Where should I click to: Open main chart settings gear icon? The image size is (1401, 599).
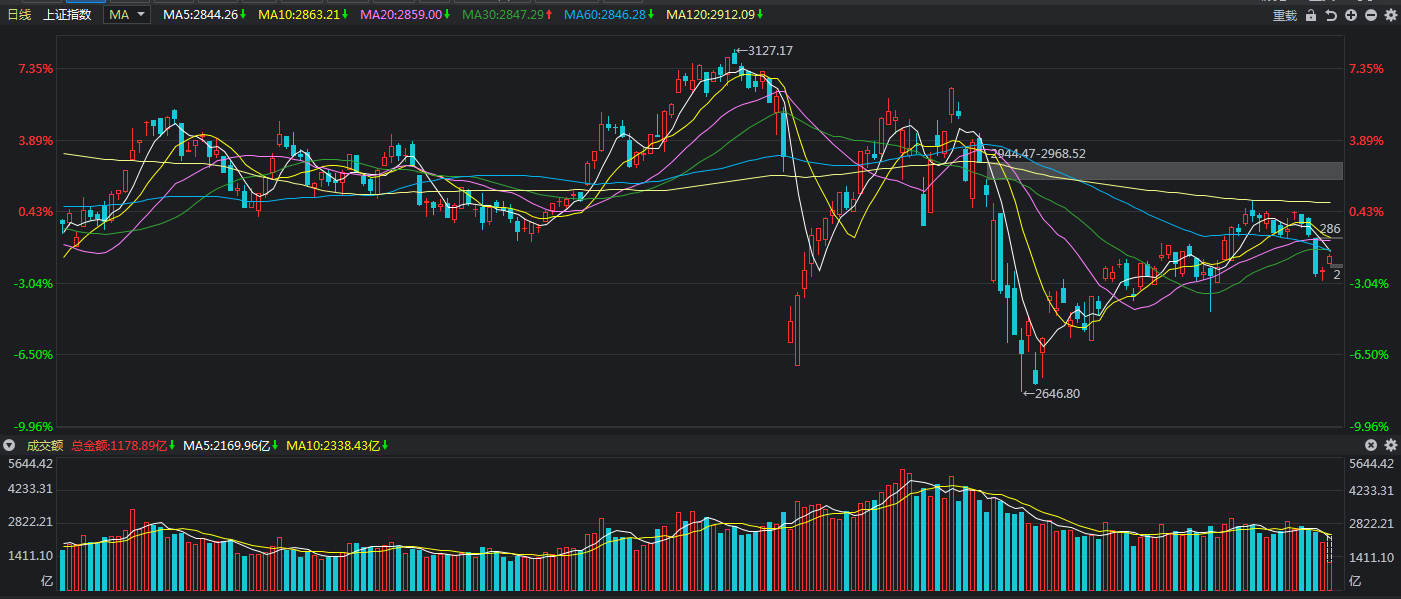[x=1390, y=15]
